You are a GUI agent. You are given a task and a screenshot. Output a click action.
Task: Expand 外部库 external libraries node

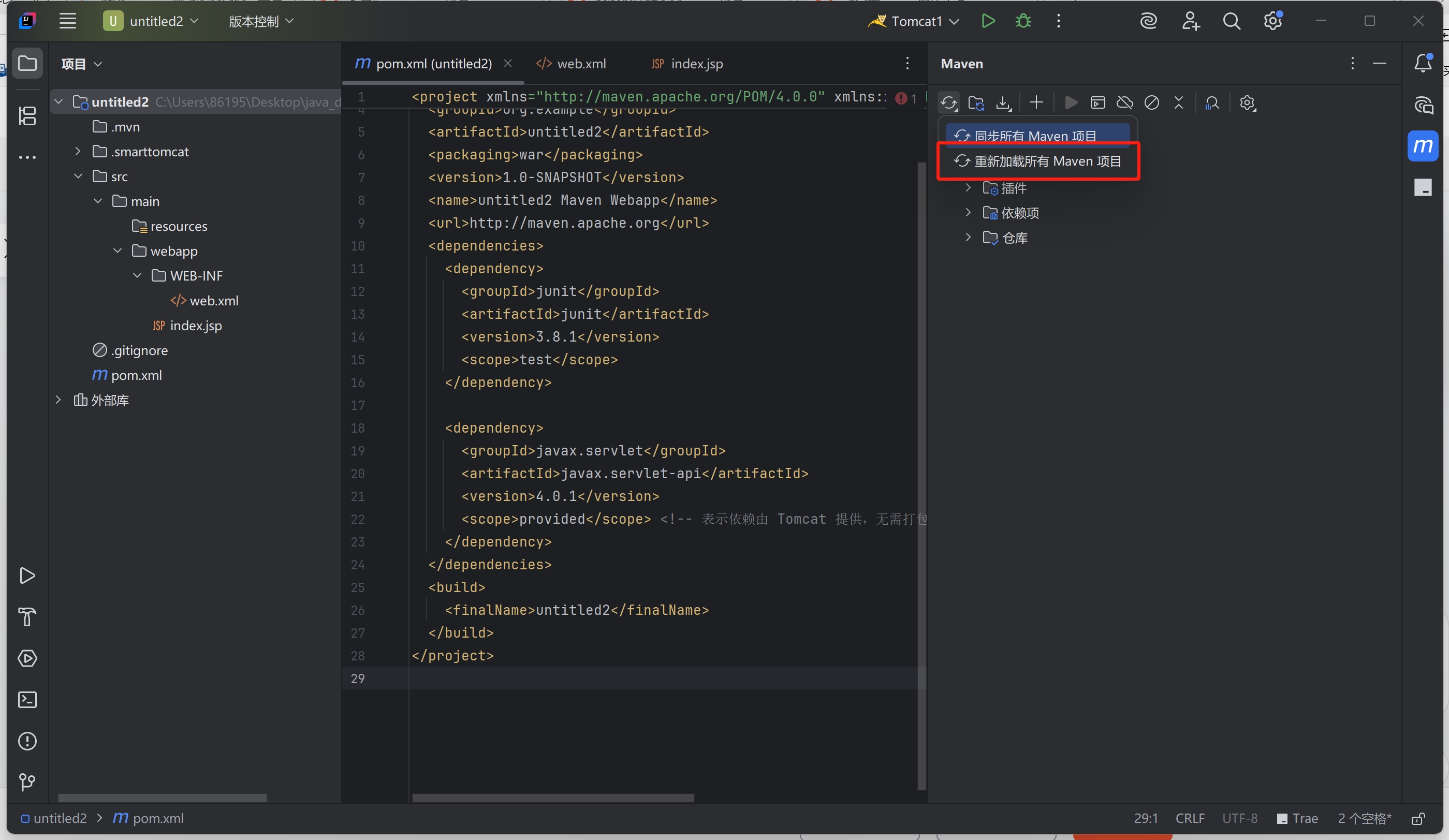coord(58,400)
